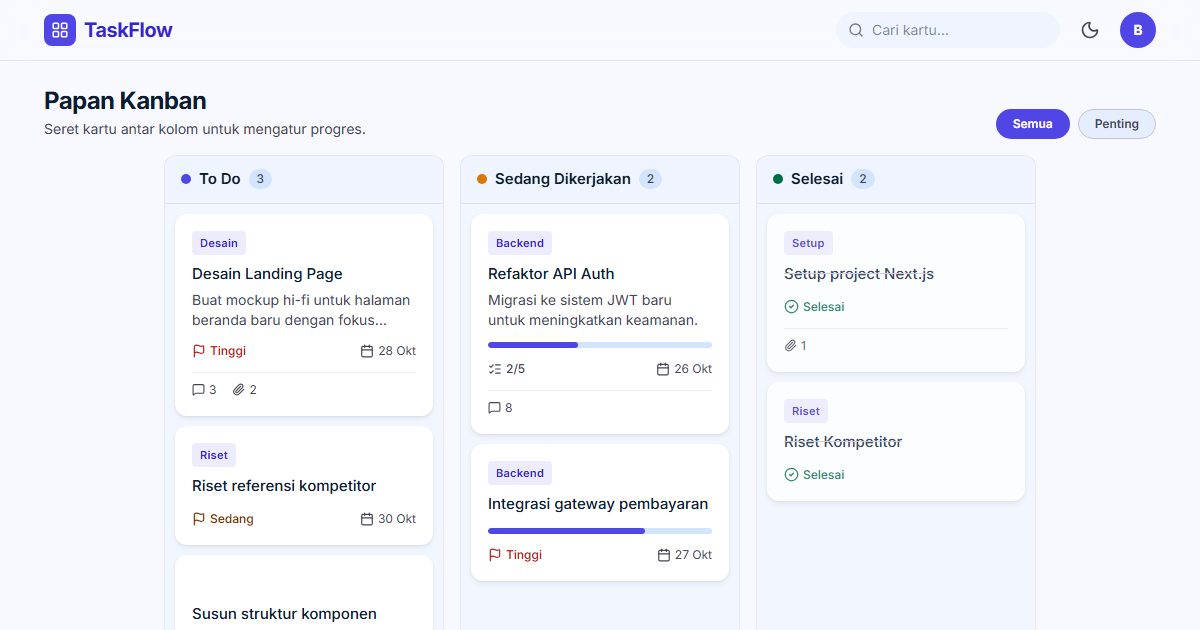This screenshot has width=1200, height=630.
Task: Open the Riset Kompetitor completed card
Action: tap(896, 441)
